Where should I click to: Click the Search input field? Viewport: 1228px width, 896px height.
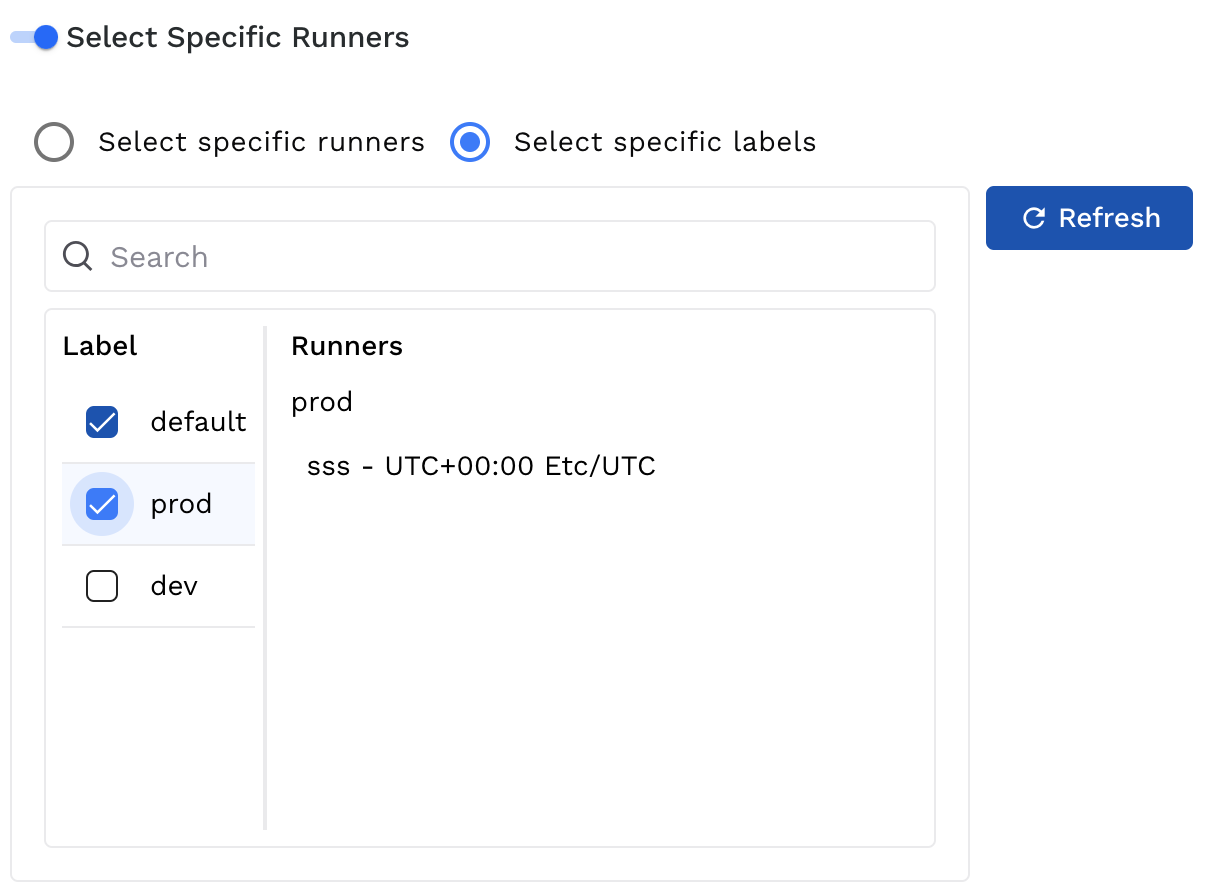[490, 257]
